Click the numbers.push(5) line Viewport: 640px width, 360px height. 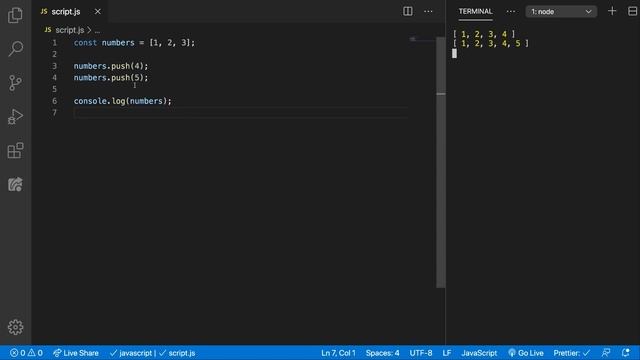click(x=111, y=78)
